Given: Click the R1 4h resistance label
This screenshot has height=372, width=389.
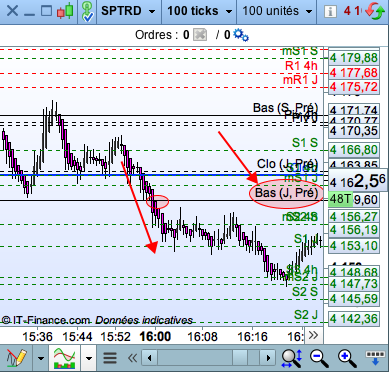Looking at the screenshot, I should click(301, 66).
